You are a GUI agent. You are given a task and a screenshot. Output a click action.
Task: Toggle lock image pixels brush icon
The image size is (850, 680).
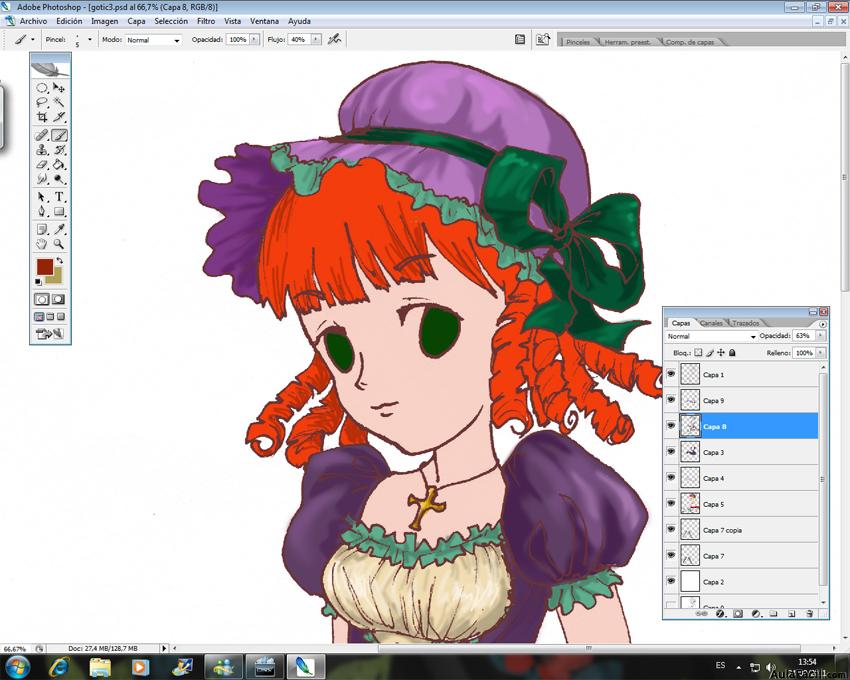710,352
